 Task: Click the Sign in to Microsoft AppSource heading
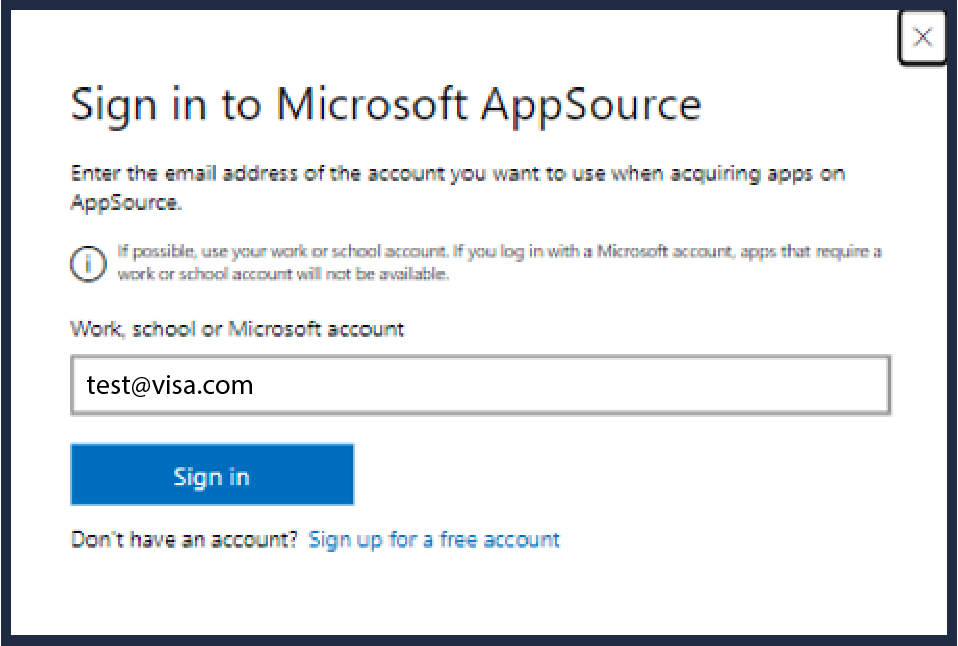386,105
